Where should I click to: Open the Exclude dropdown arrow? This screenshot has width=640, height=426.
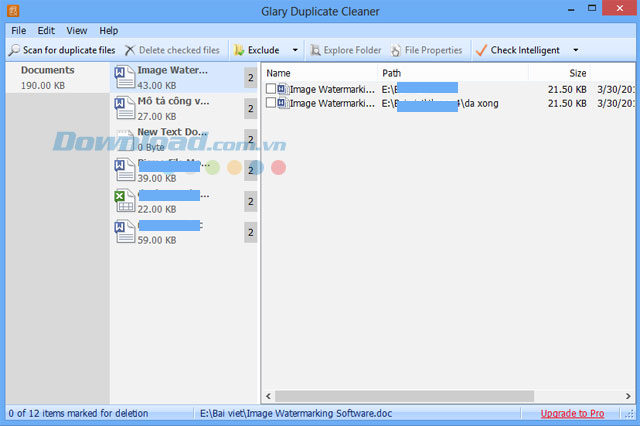click(295, 50)
